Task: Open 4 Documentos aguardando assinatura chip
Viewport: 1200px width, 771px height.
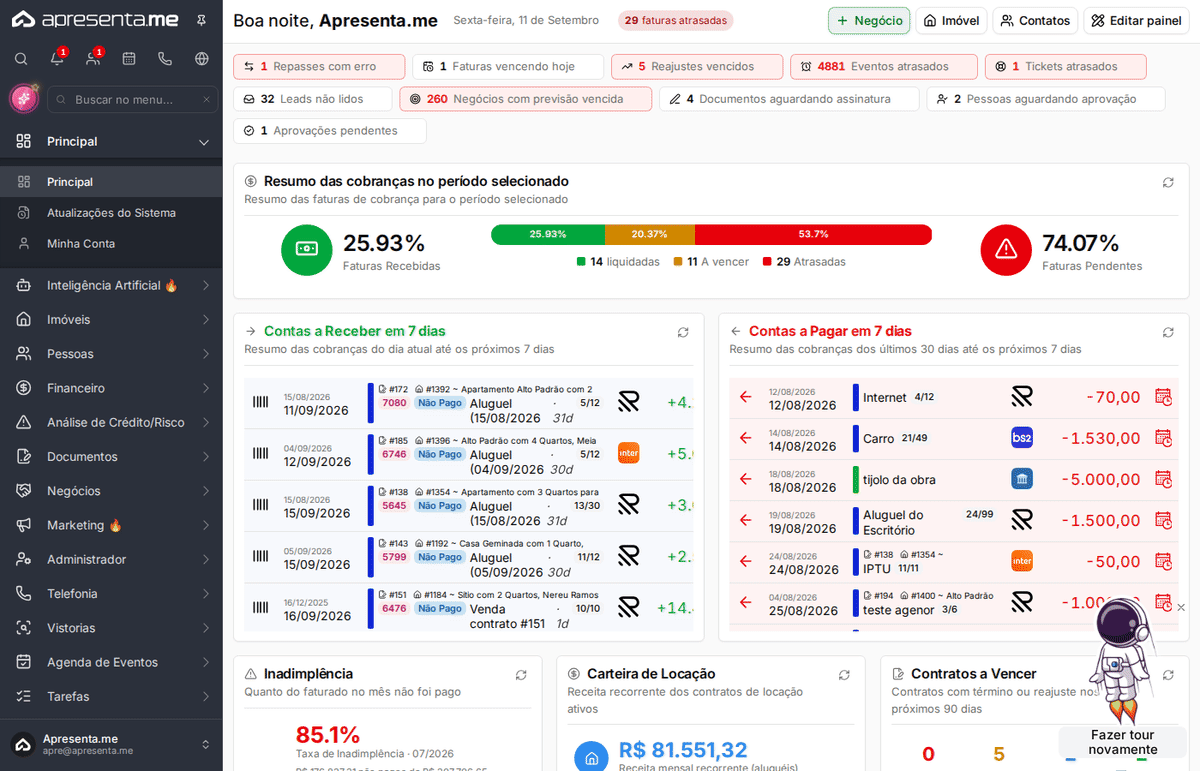Action: (789, 99)
